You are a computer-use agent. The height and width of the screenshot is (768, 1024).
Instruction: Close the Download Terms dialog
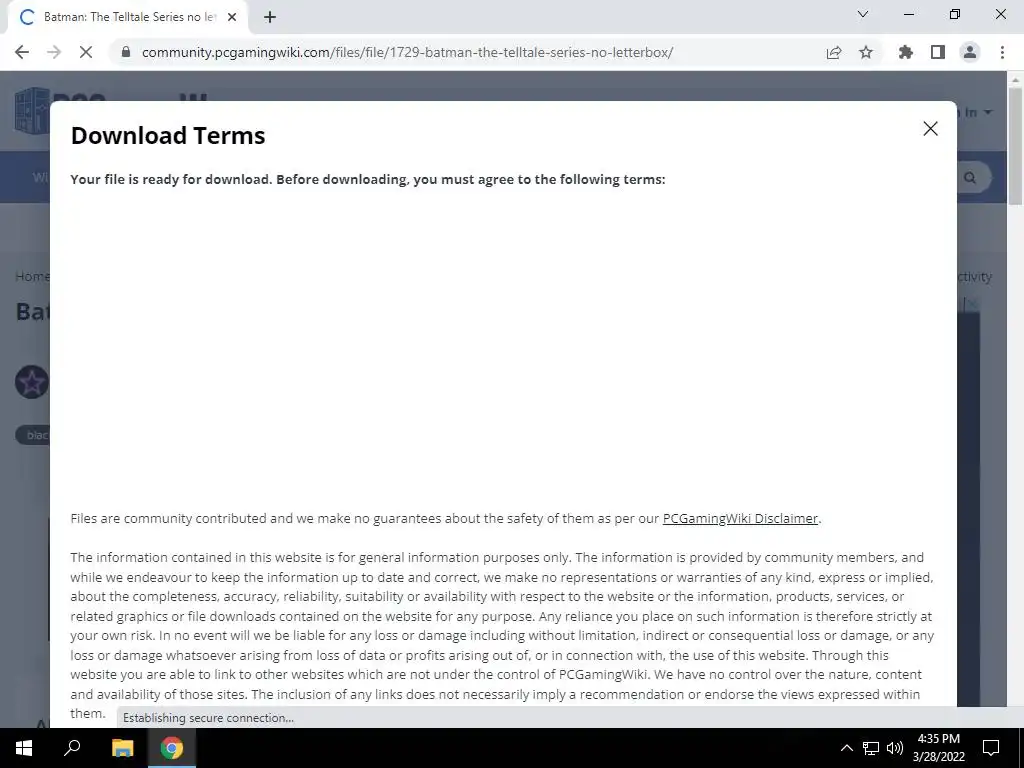[x=930, y=129]
